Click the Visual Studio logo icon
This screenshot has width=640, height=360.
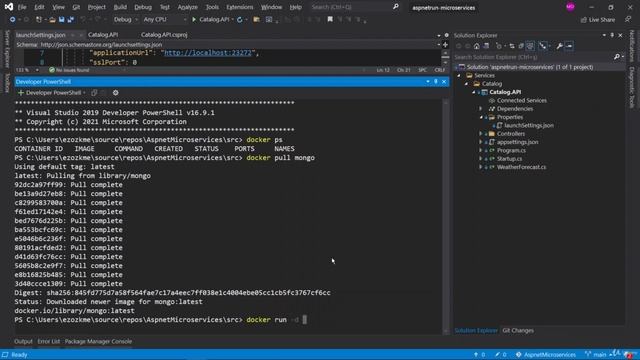pyautogui.click(x=9, y=7)
